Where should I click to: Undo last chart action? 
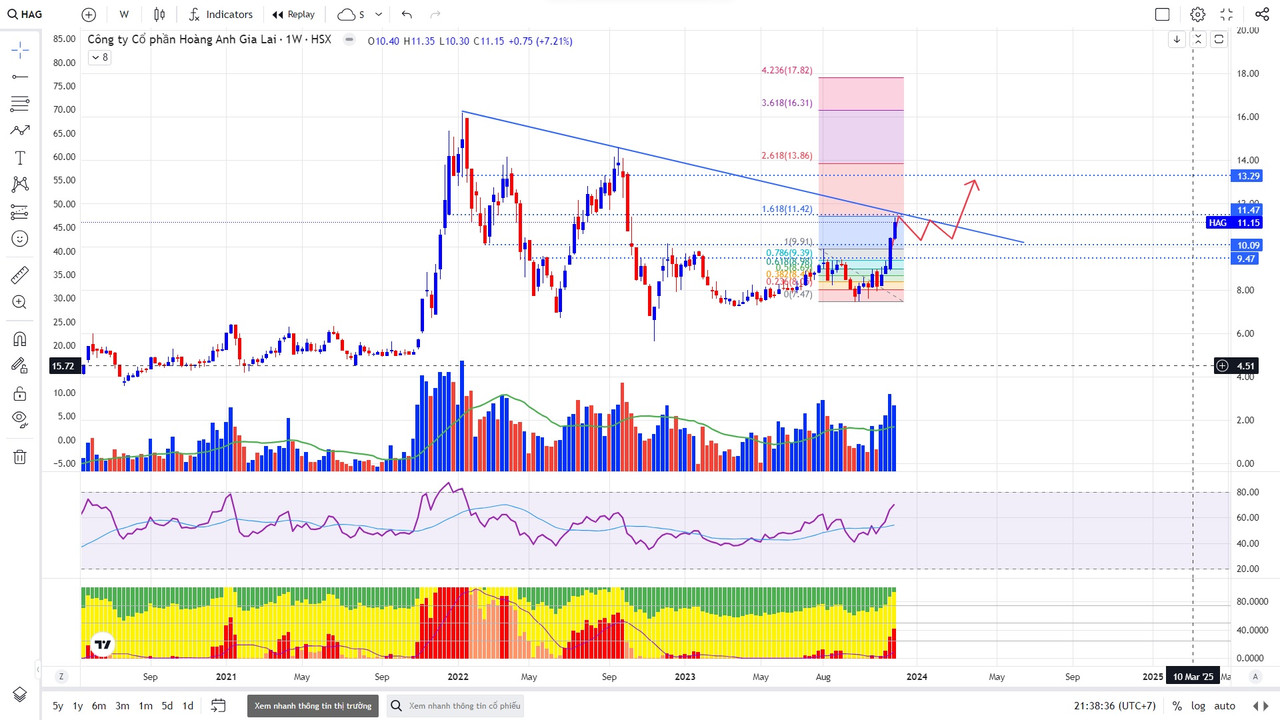[406, 14]
